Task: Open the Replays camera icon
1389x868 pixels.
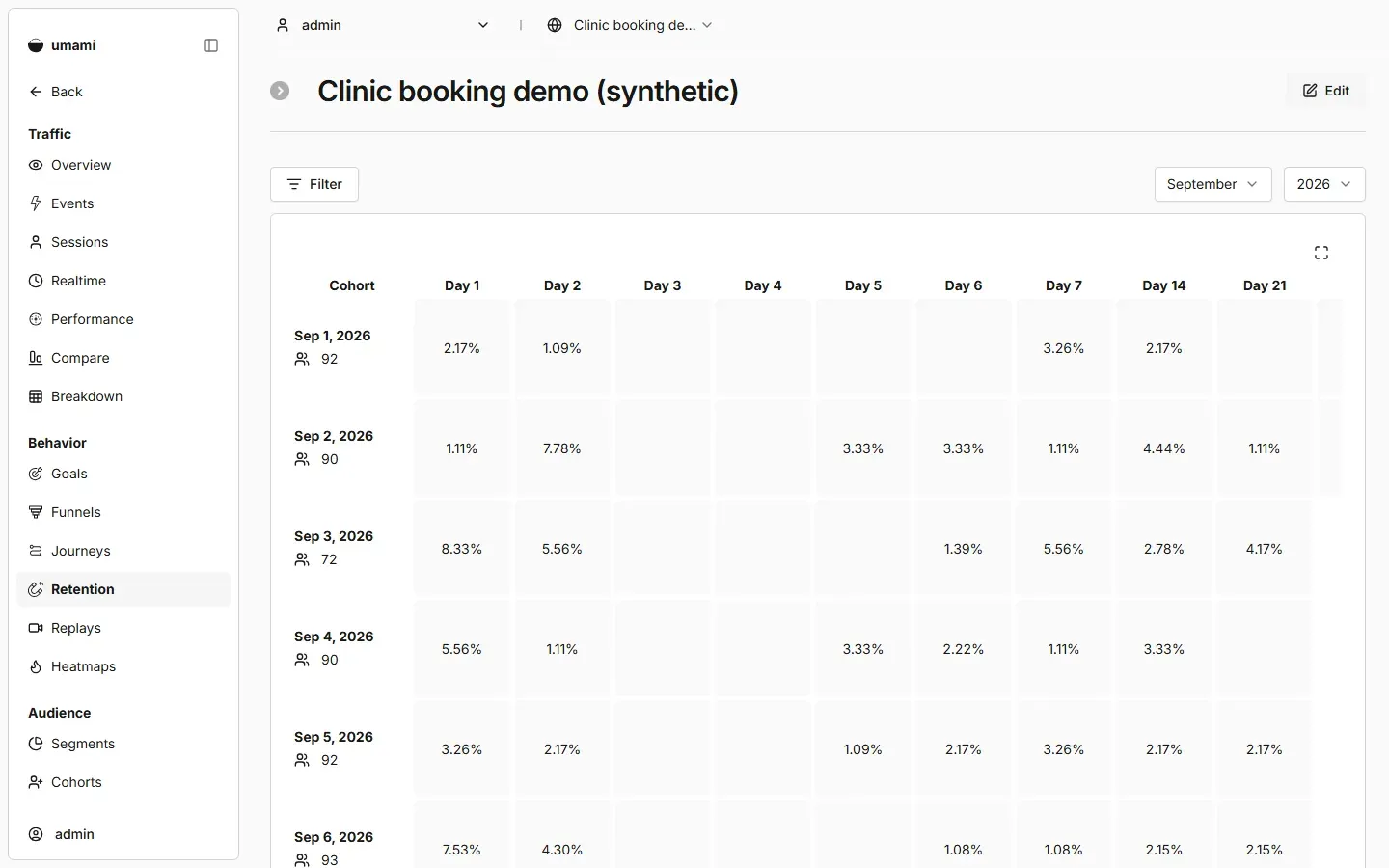Action: (x=36, y=628)
